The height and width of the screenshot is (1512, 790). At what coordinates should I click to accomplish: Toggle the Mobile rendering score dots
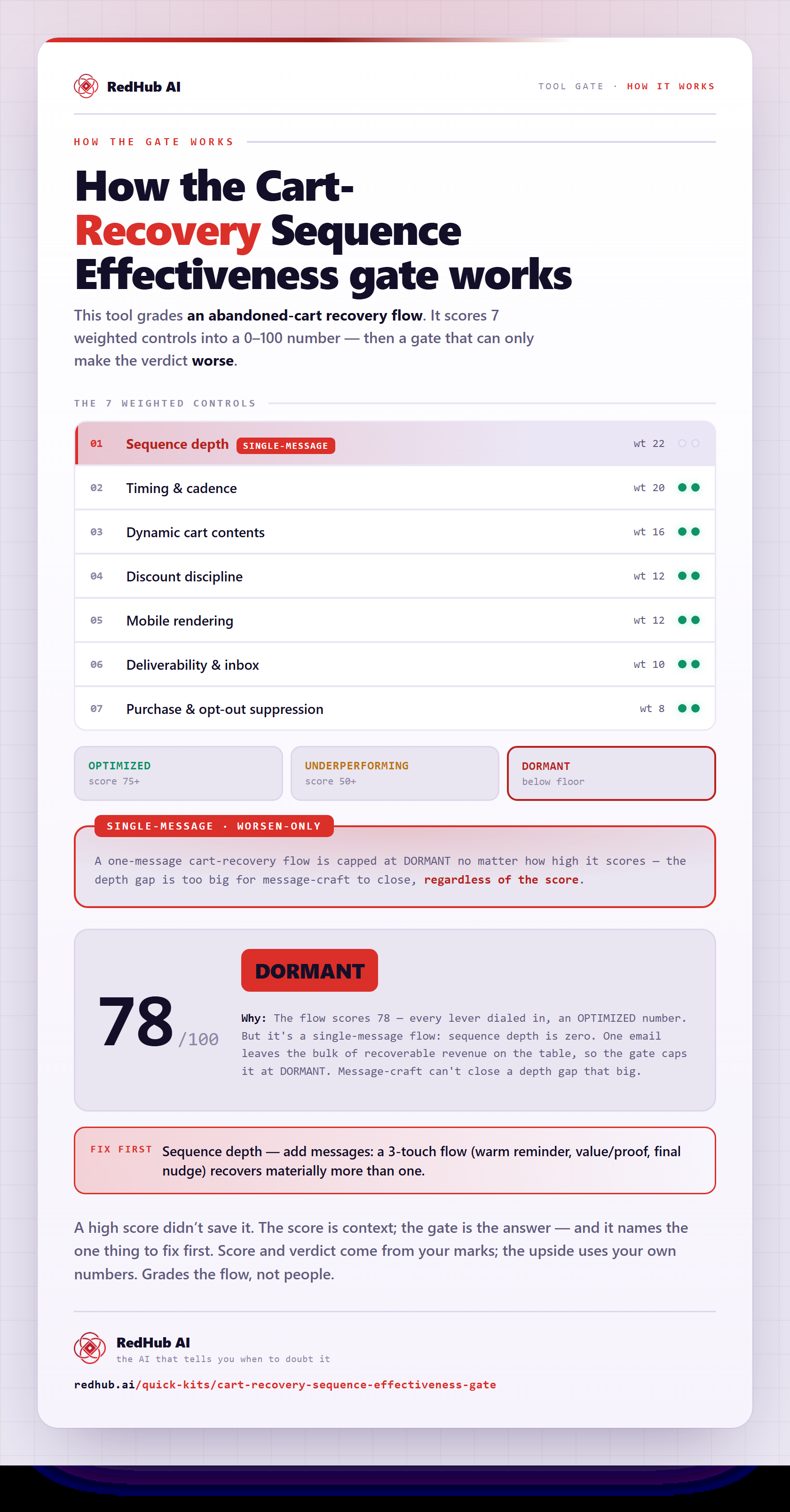pyautogui.click(x=688, y=620)
